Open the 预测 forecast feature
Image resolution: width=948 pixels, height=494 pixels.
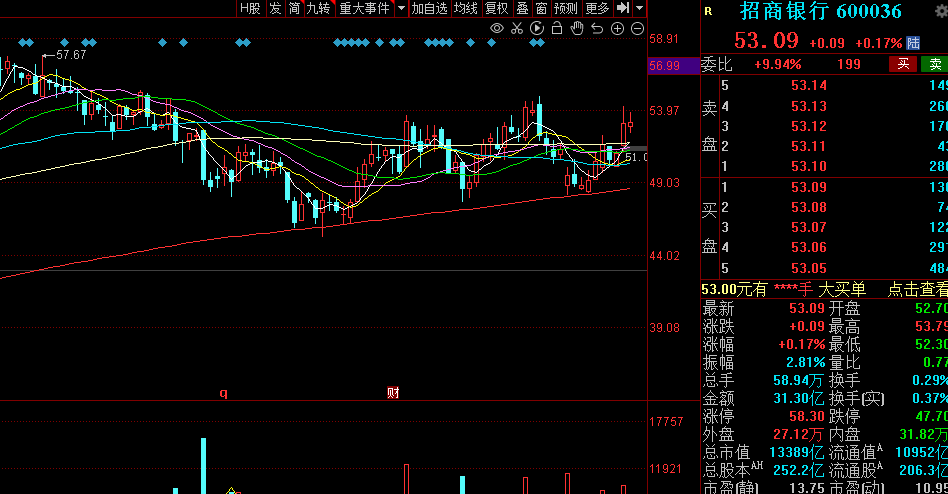[x=566, y=8]
